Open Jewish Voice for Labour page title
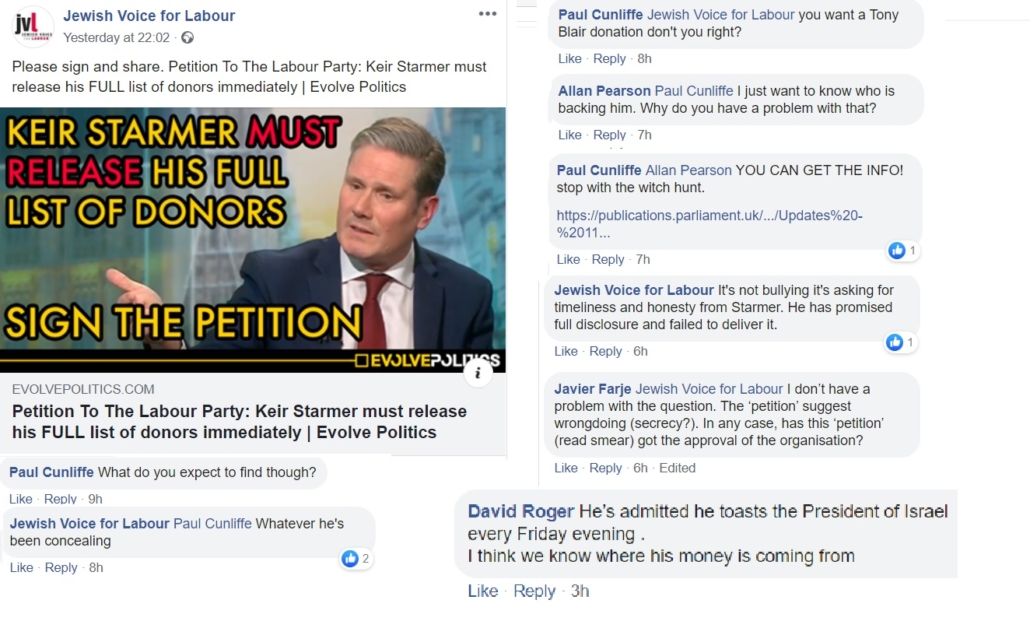 pyautogui.click(x=149, y=16)
